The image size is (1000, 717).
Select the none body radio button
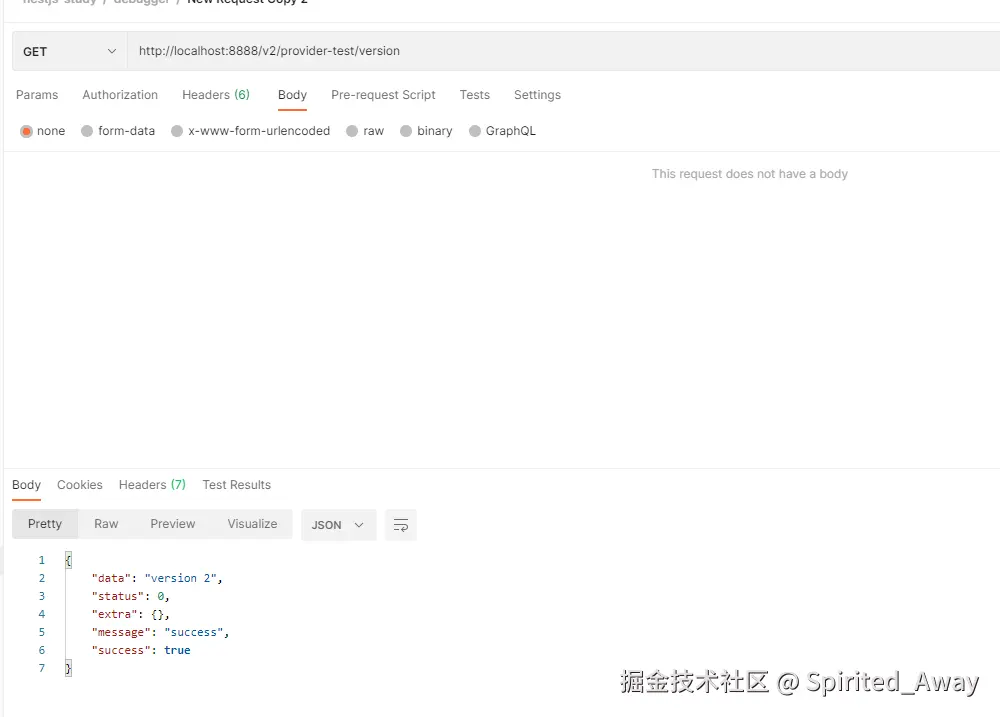click(26, 131)
